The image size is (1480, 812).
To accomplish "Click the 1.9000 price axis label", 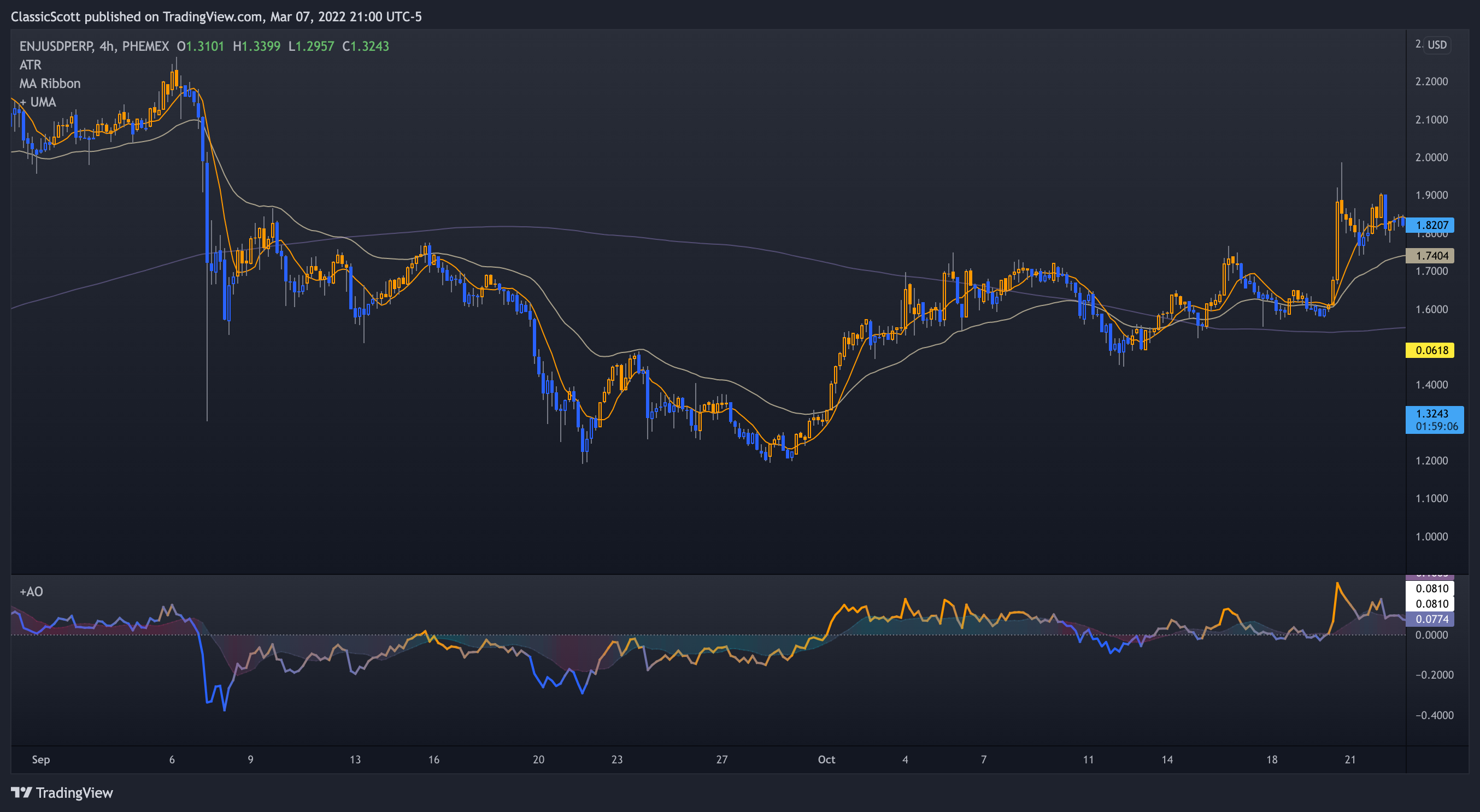I will pyautogui.click(x=1431, y=195).
